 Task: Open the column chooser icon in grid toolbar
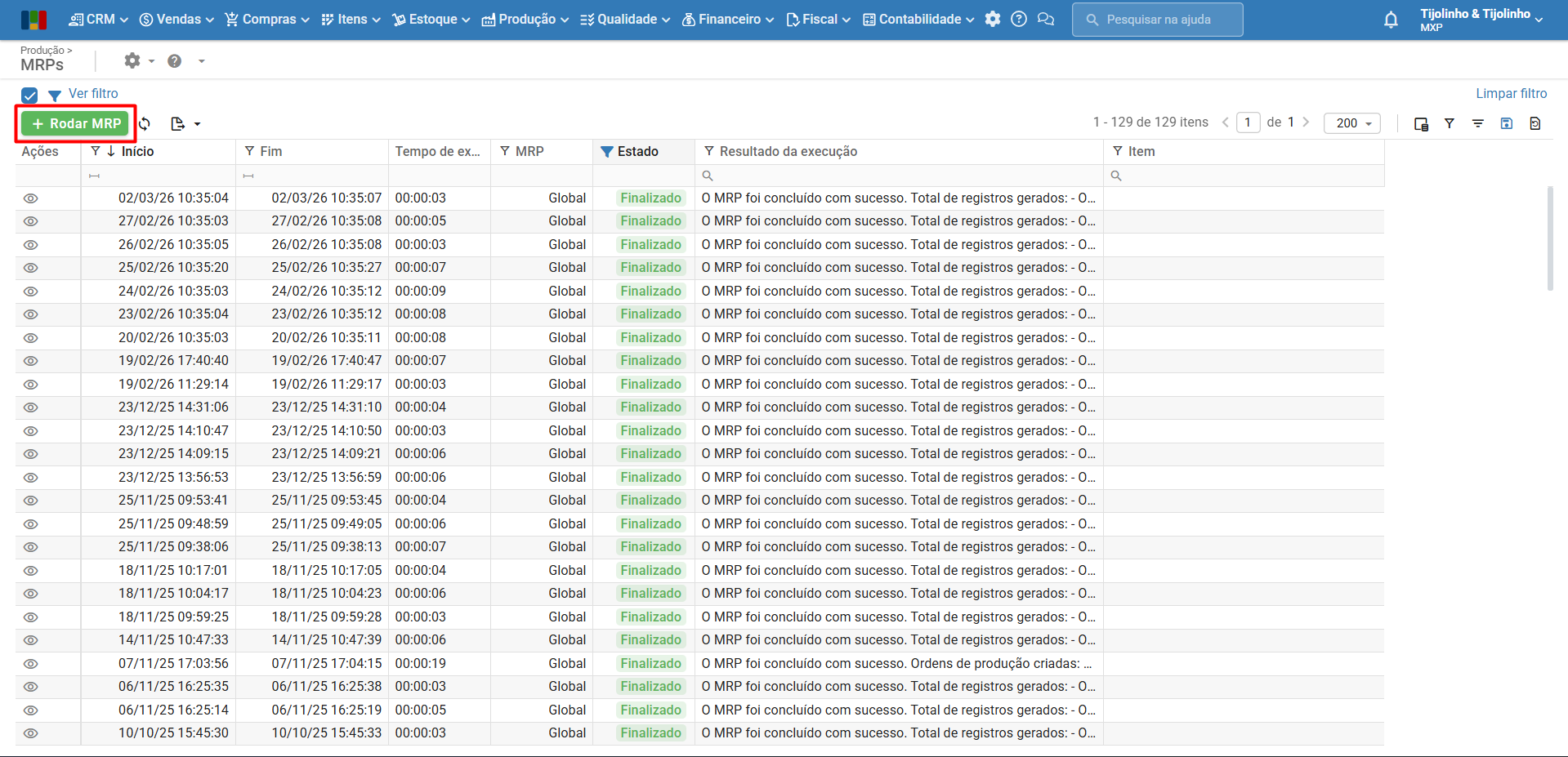pyautogui.click(x=1421, y=124)
